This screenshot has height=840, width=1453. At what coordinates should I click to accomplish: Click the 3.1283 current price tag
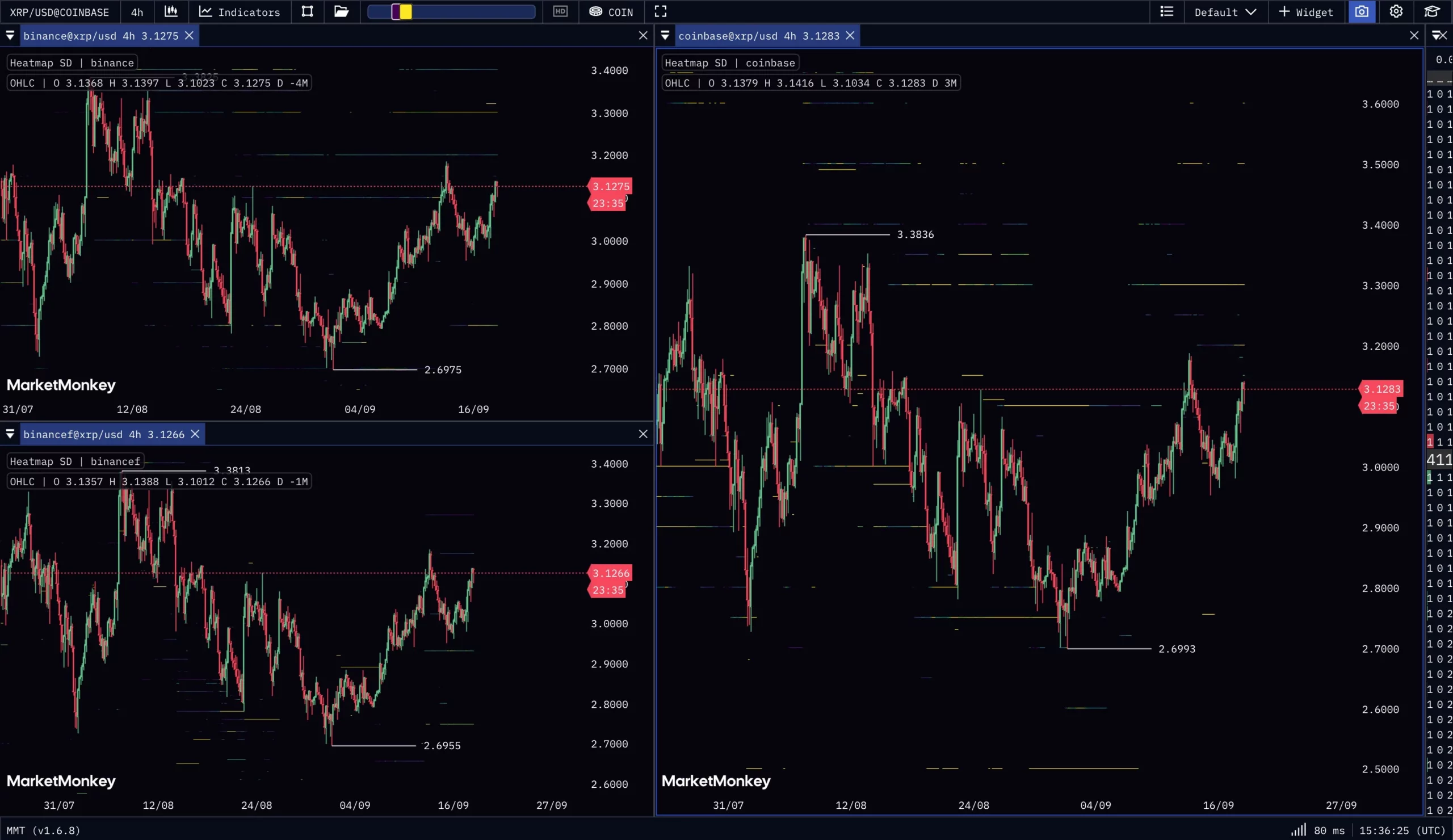click(1381, 389)
